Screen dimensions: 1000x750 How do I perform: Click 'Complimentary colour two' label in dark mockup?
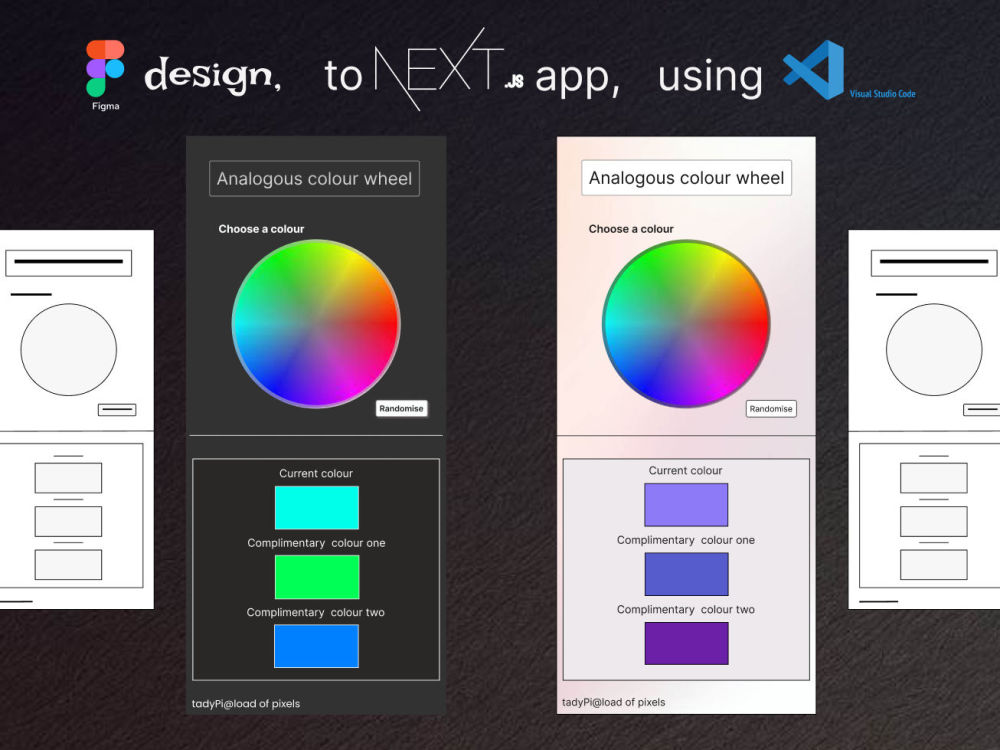click(x=316, y=612)
